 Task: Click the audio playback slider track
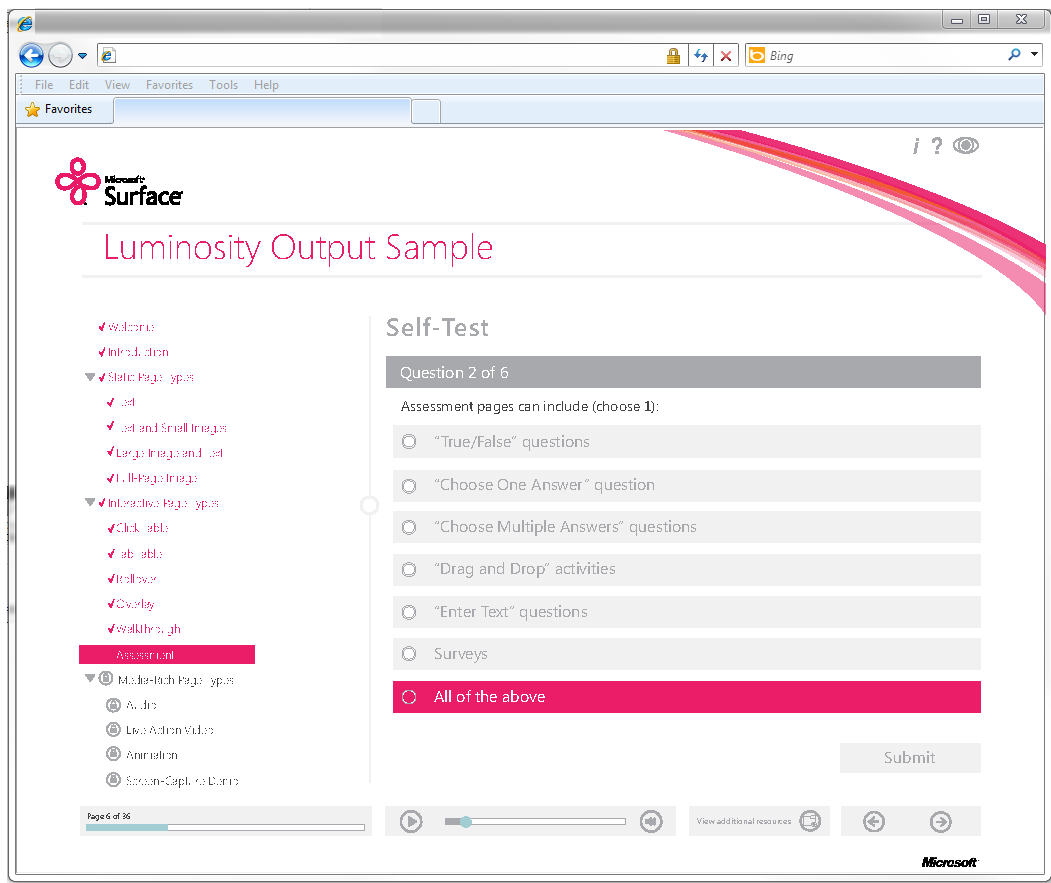[535, 821]
